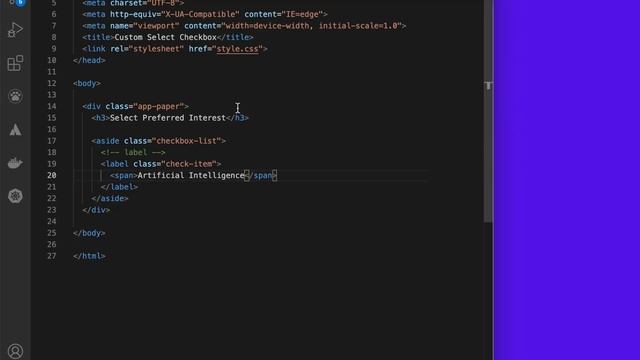This screenshot has width=640, height=360.
Task: Open the Extensions view
Action: tap(15, 63)
